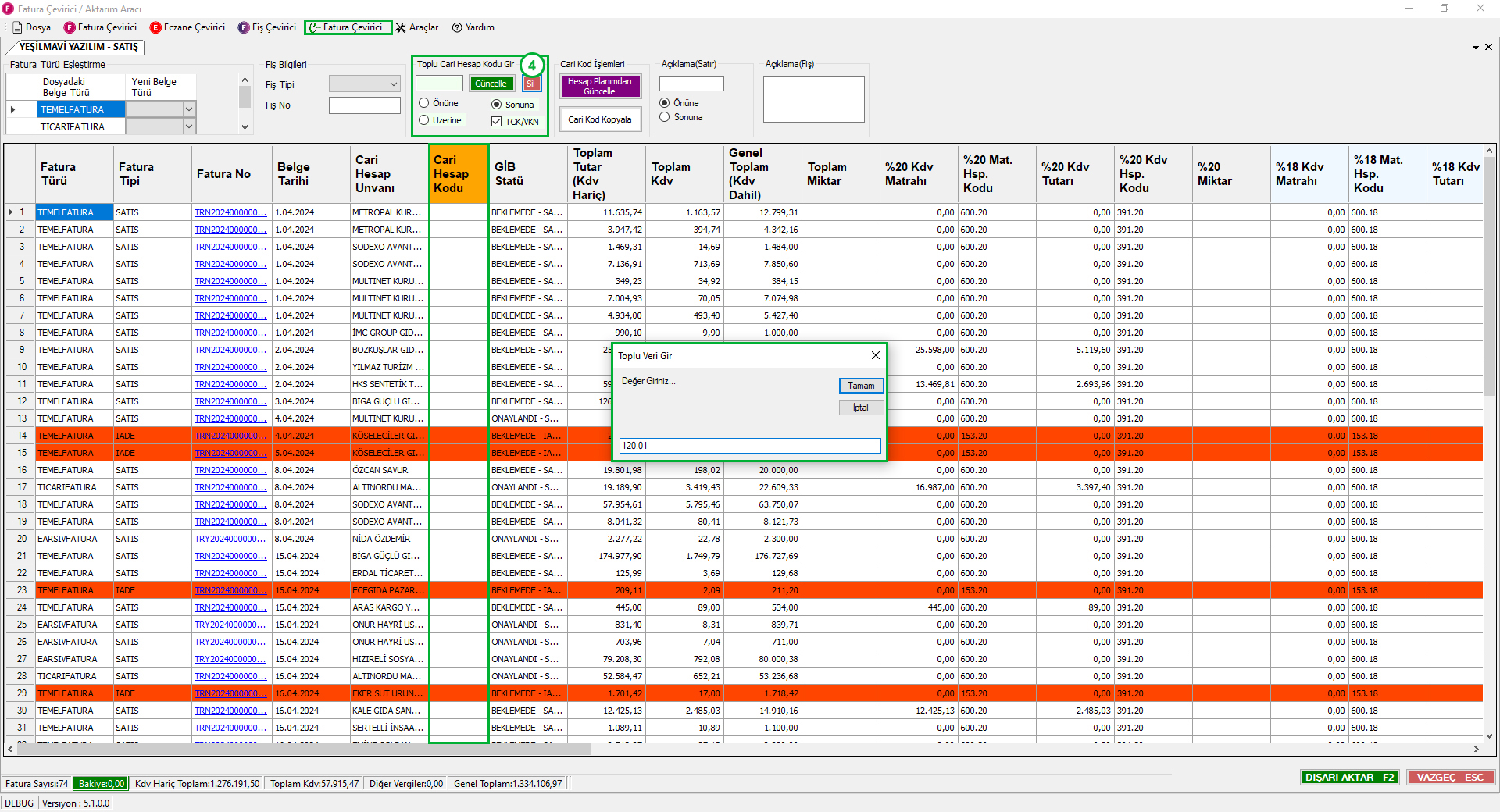
Task: Select Sonuna radio under Açıklama(Satır)
Action: point(665,117)
